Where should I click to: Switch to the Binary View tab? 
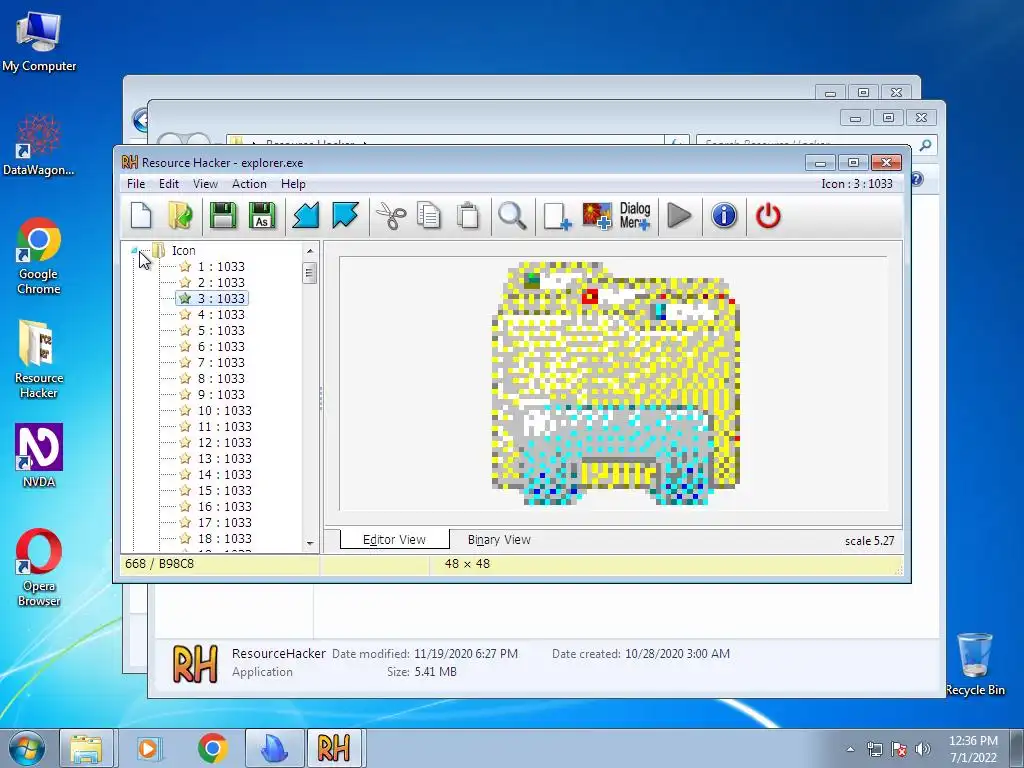499,539
